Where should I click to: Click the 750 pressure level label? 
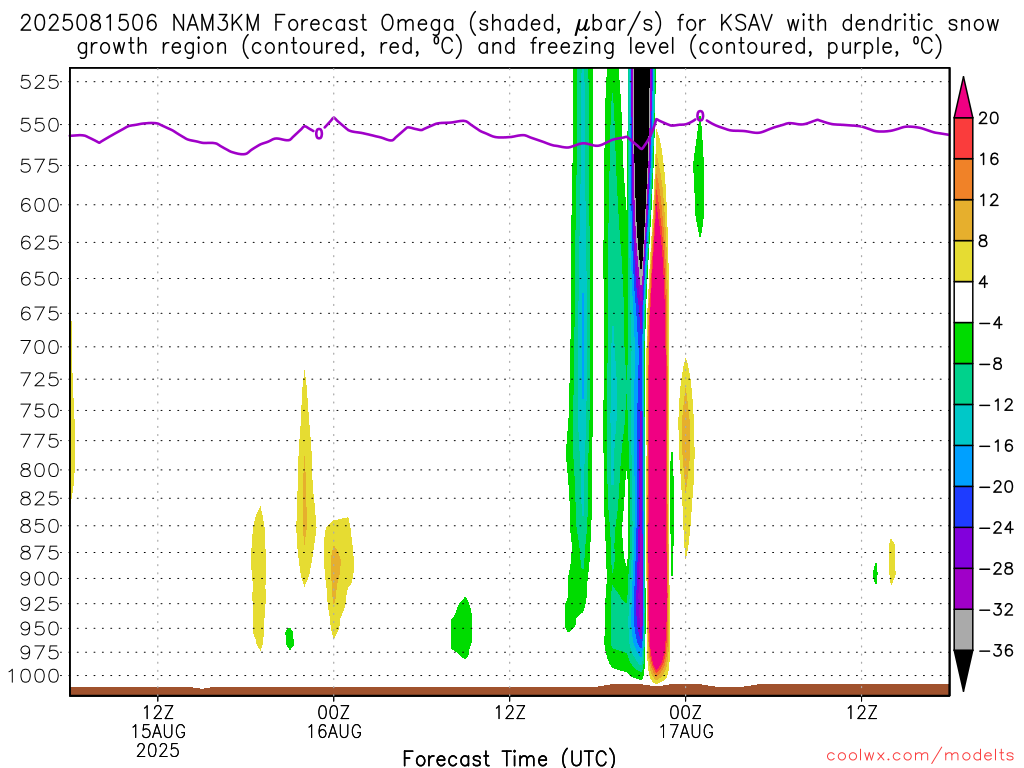[39, 411]
